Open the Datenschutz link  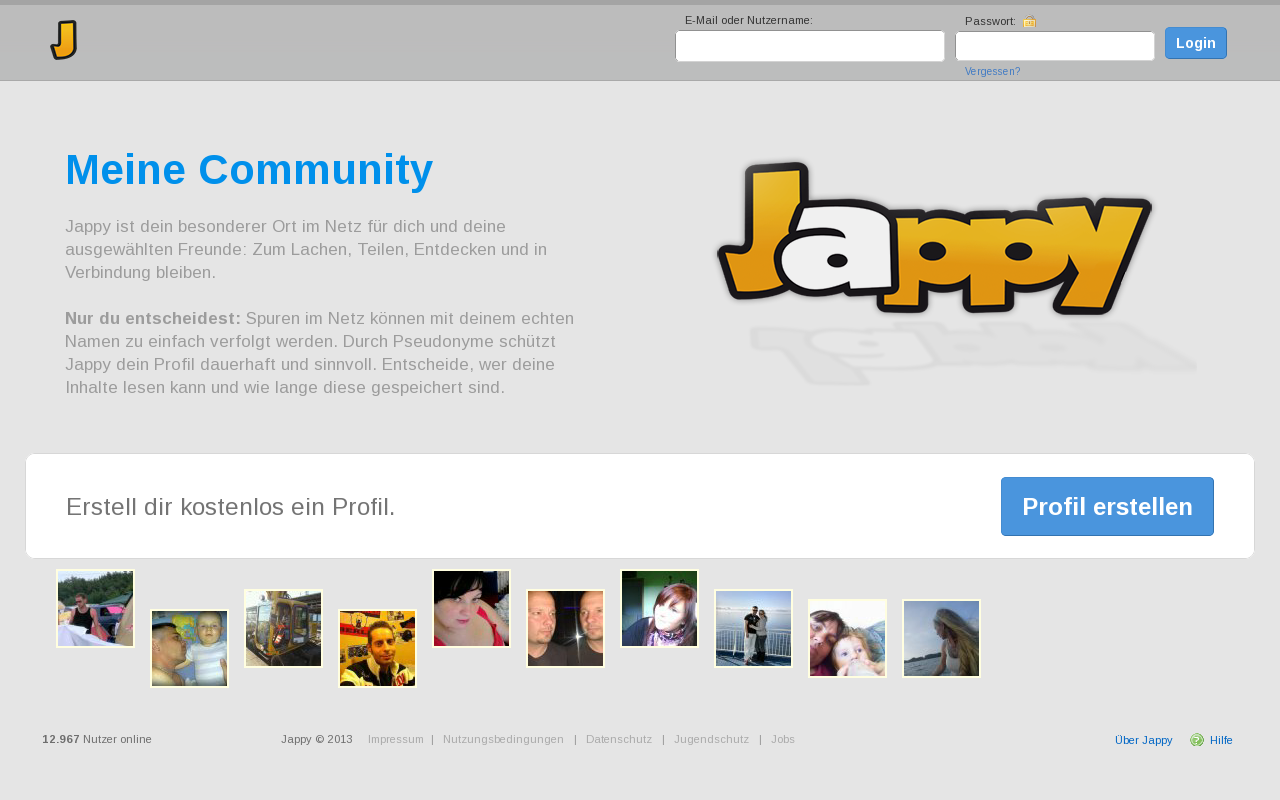[x=619, y=740]
